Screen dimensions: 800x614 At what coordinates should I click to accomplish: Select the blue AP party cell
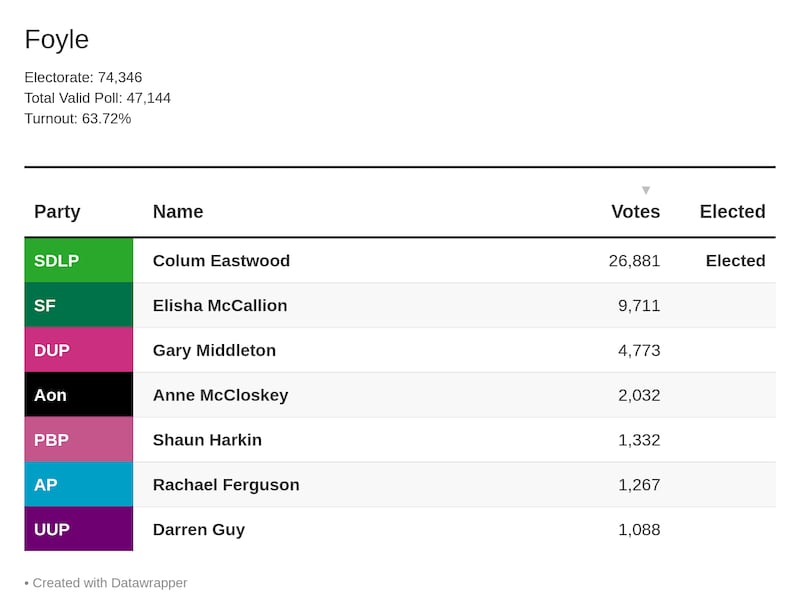78,485
